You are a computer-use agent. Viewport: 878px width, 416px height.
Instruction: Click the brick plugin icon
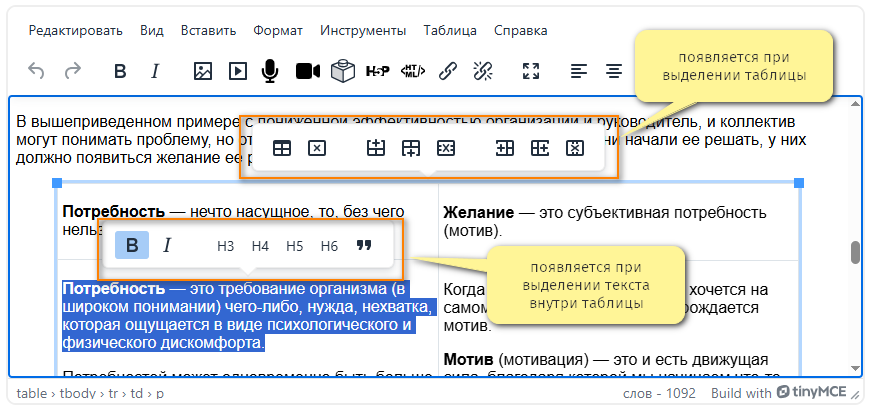coord(343,71)
